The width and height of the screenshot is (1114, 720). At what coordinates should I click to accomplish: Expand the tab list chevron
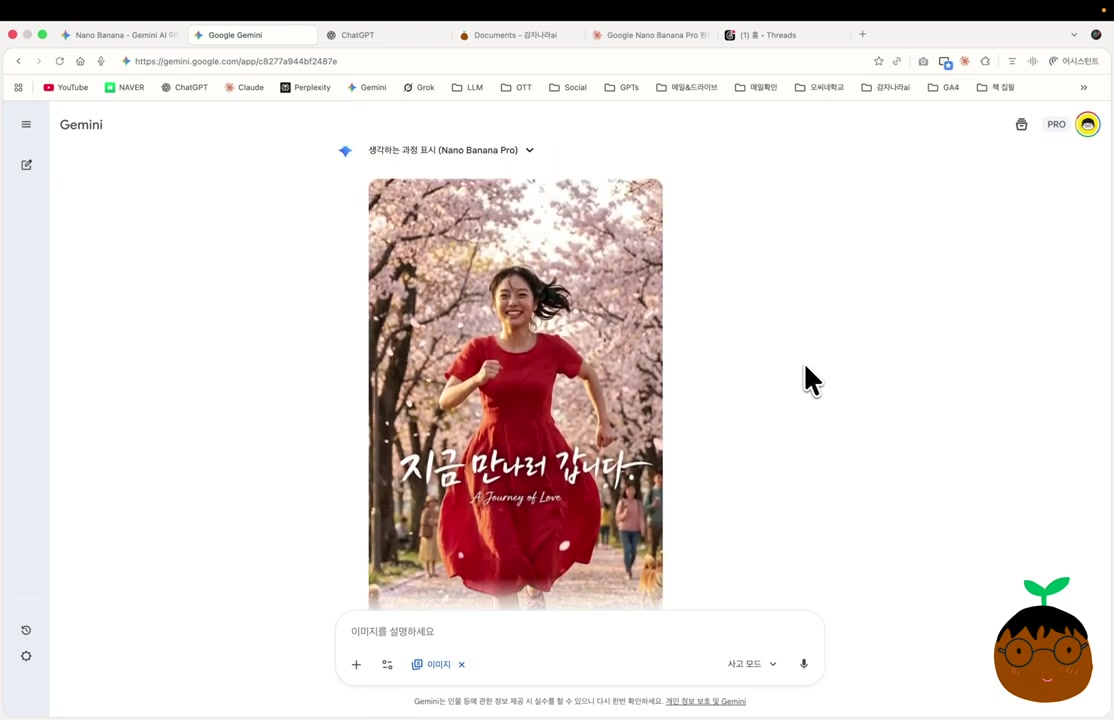[1074, 35]
